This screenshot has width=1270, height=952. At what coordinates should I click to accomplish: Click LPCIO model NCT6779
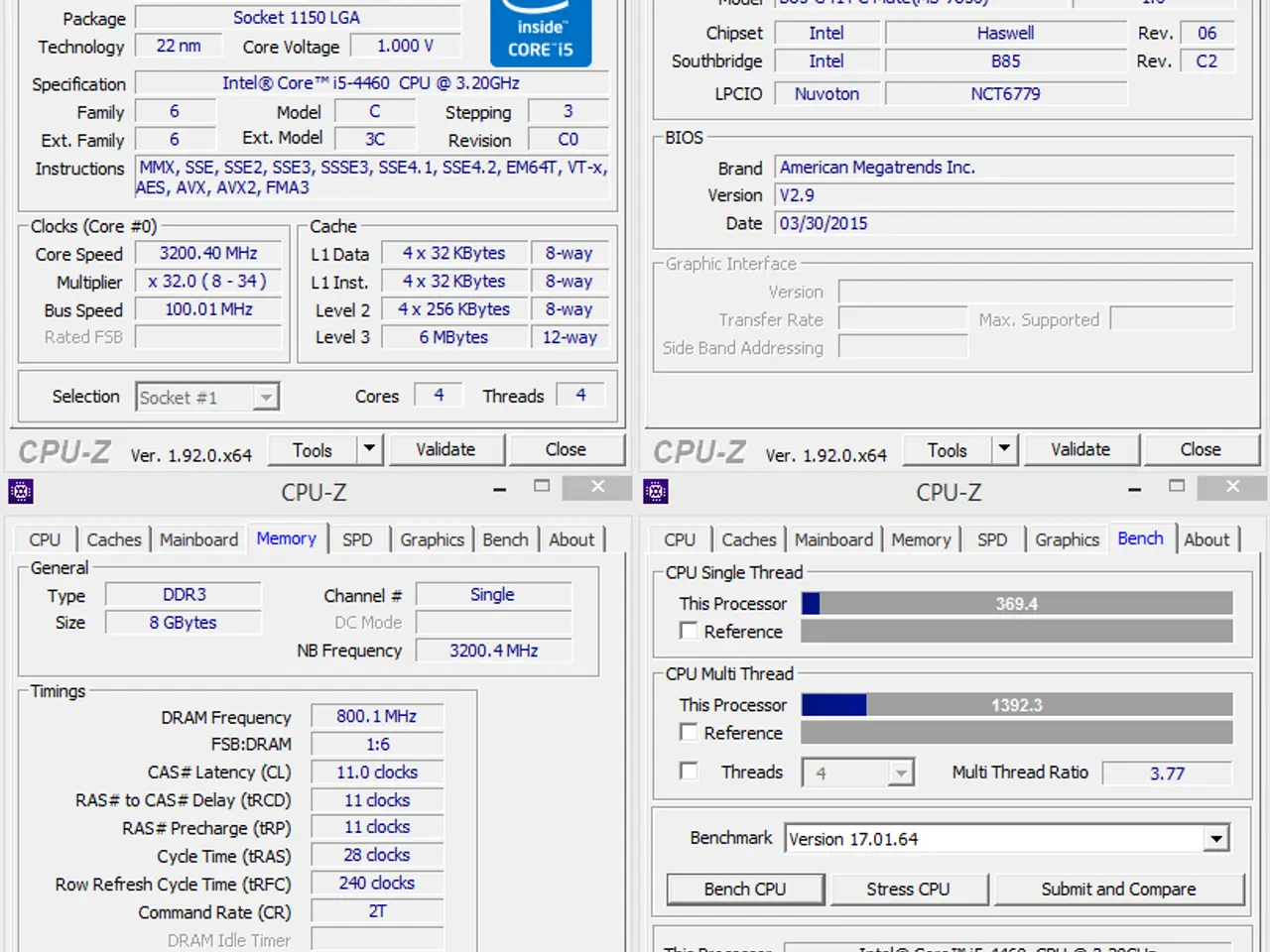[1006, 93]
